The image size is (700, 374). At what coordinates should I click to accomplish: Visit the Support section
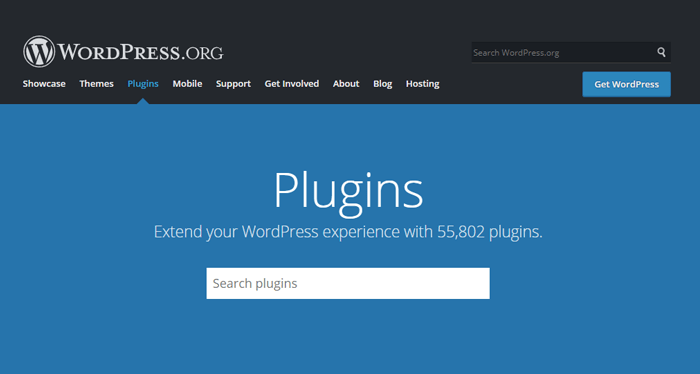pos(233,84)
